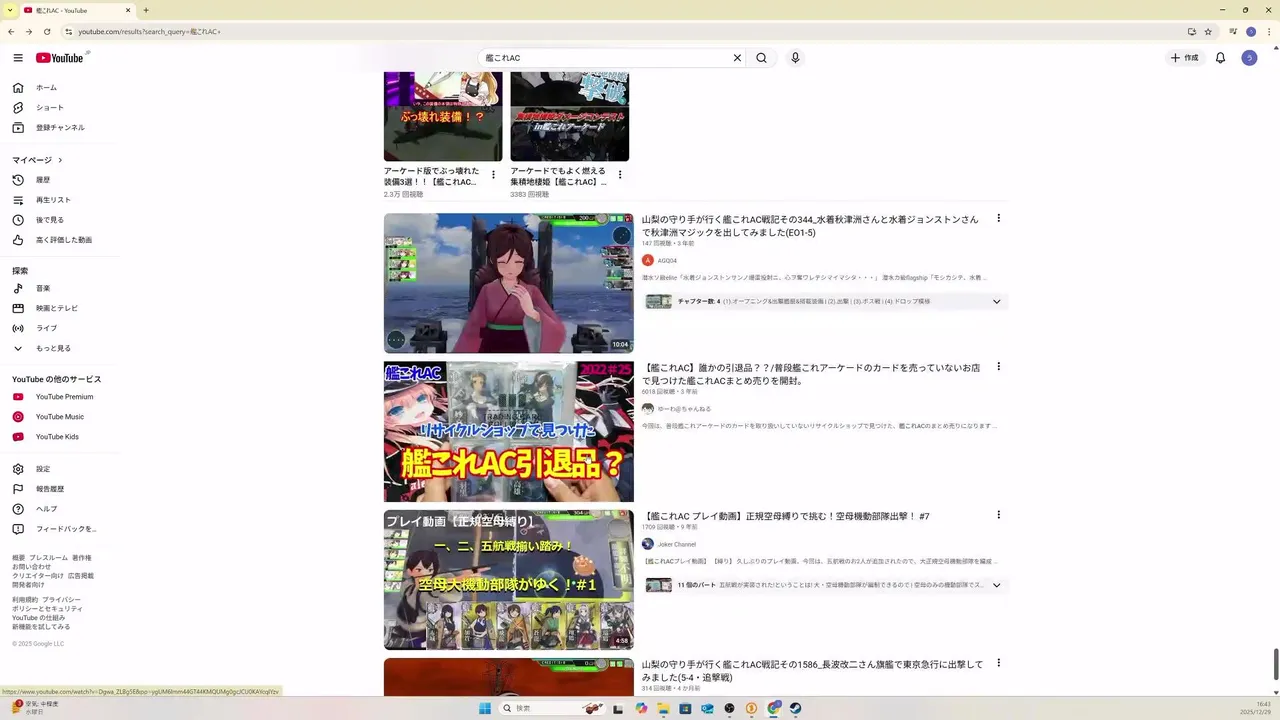Focus the YouTube search input field
Image resolution: width=1280 pixels, height=720 pixels.
[606, 58]
